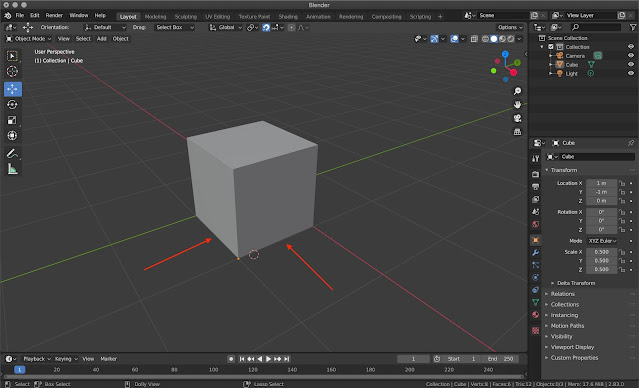Switch to the Modeling workspace tab
Image resolution: width=639 pixels, height=388 pixels.
click(x=155, y=17)
